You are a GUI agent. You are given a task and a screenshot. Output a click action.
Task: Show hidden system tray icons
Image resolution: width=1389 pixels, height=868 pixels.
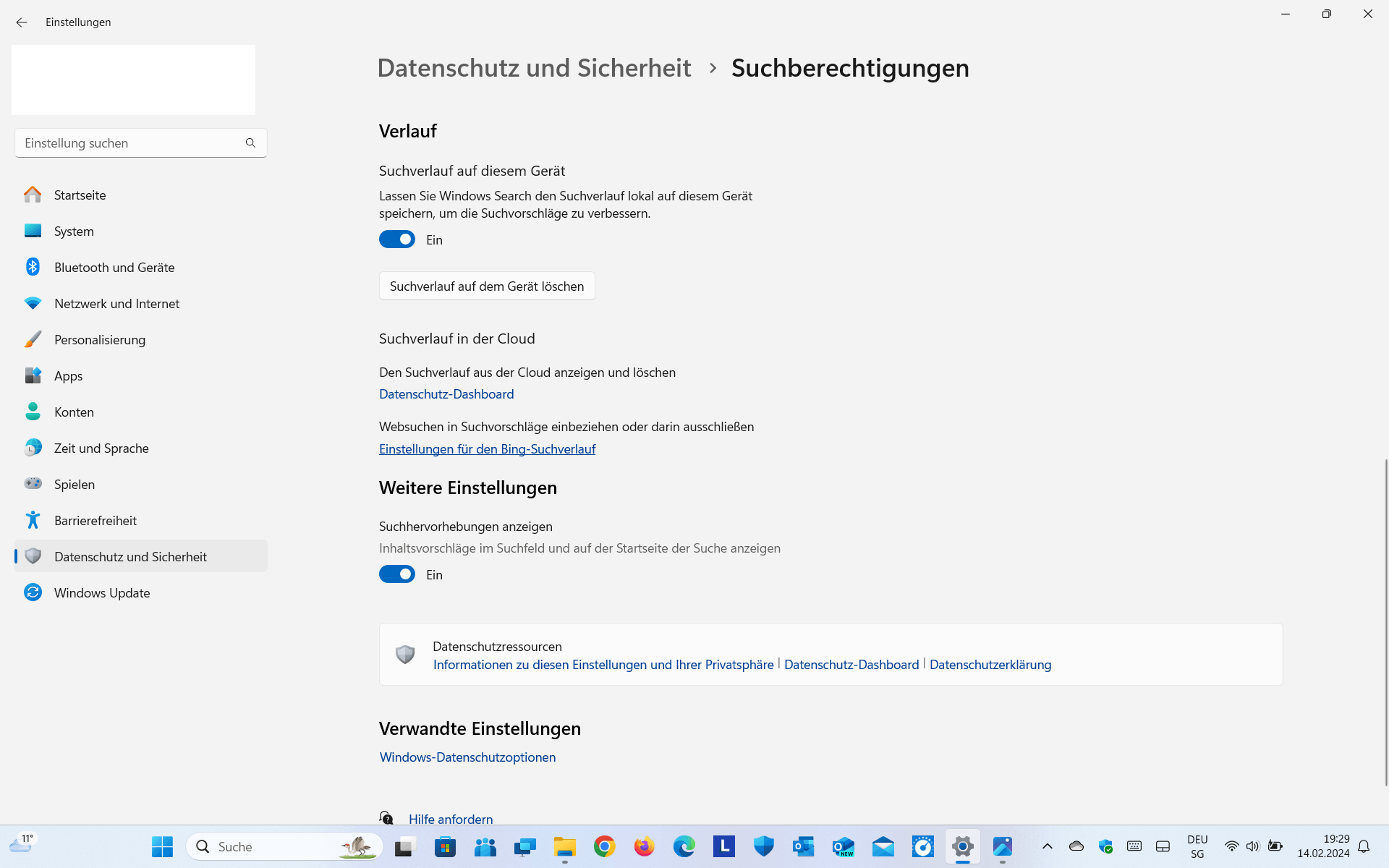coord(1047,846)
